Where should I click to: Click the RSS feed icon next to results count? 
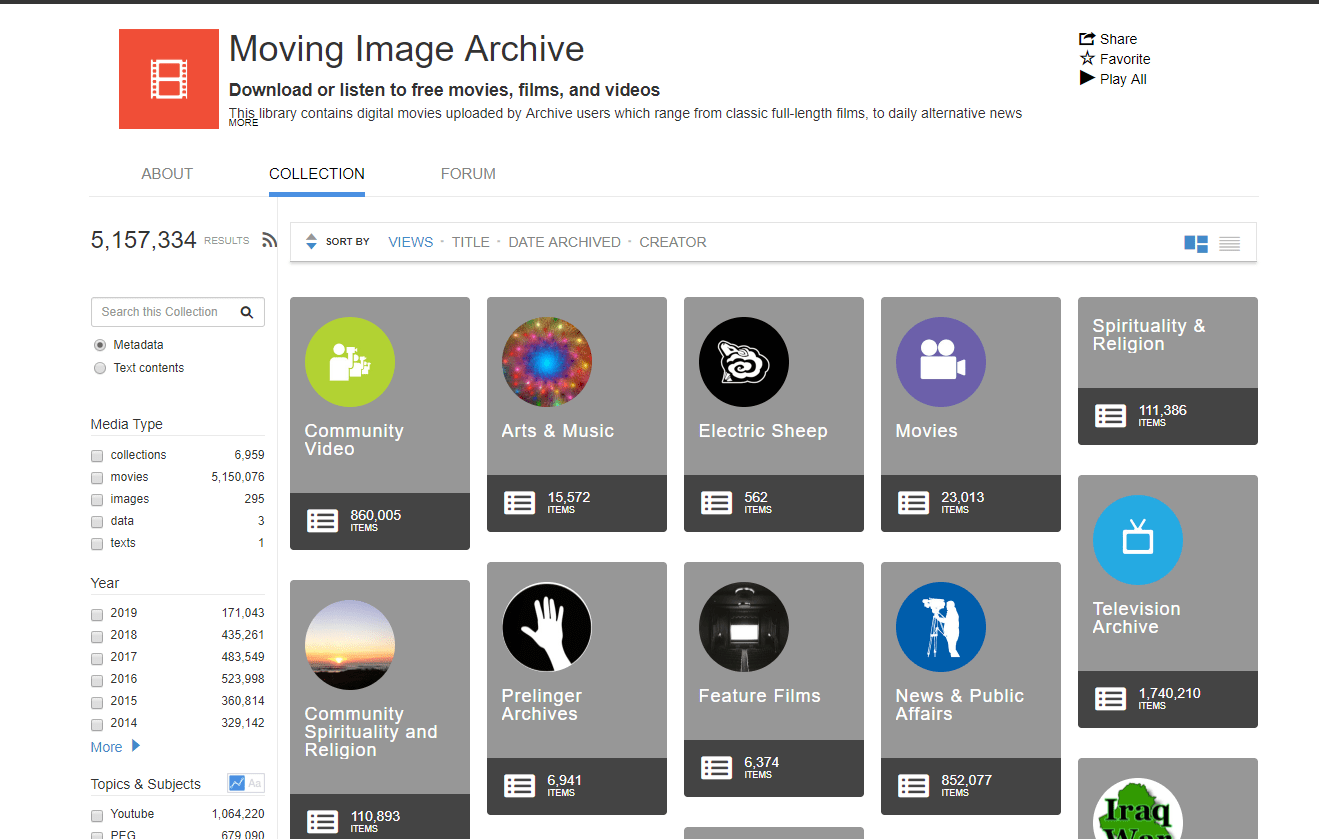269,239
